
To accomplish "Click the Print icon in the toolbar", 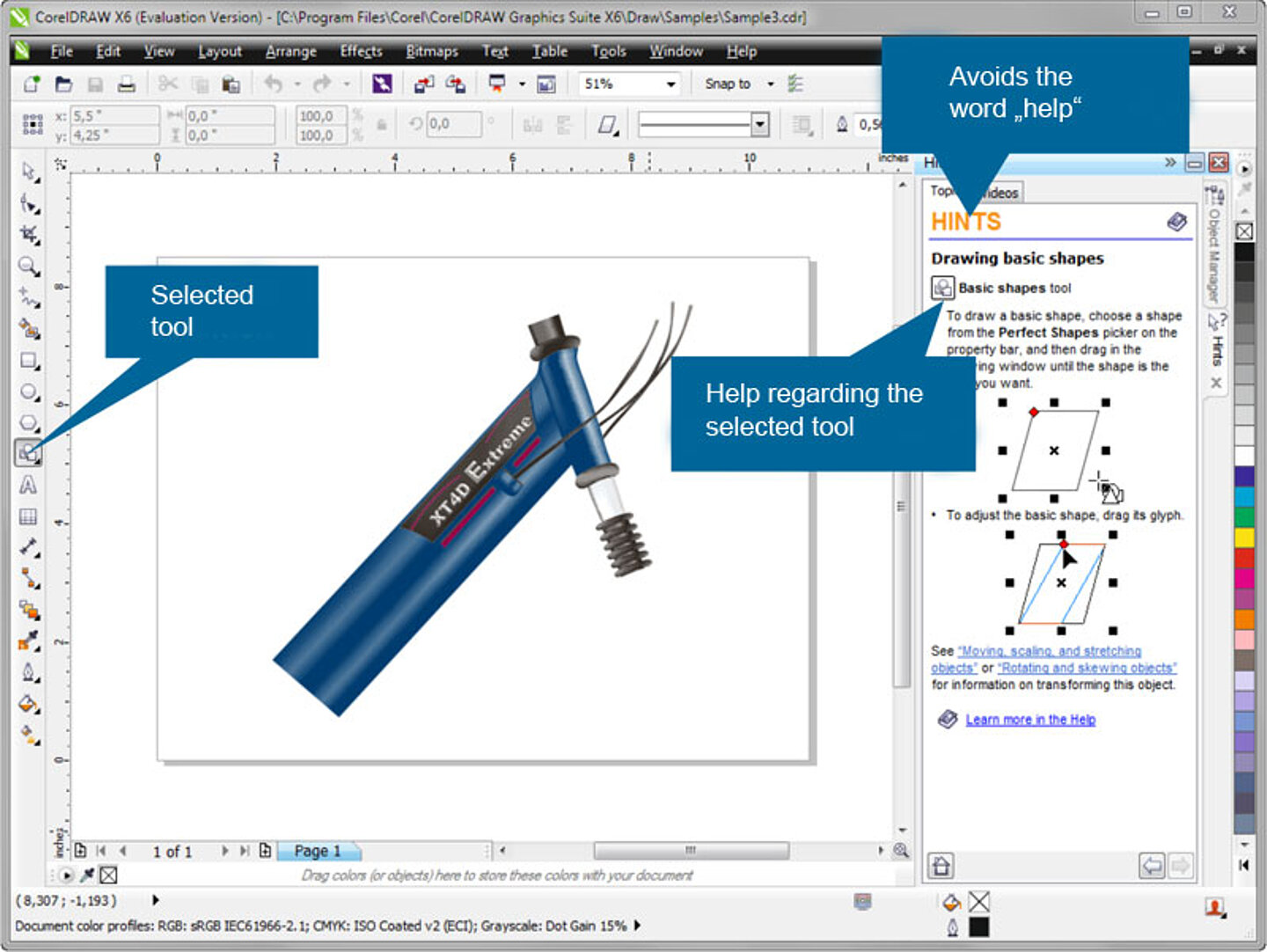I will [x=127, y=84].
